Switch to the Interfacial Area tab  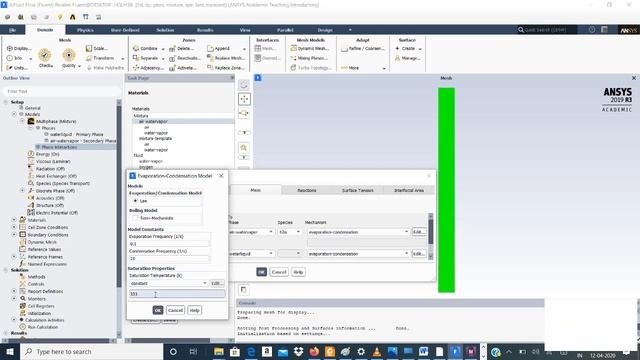(x=409, y=190)
